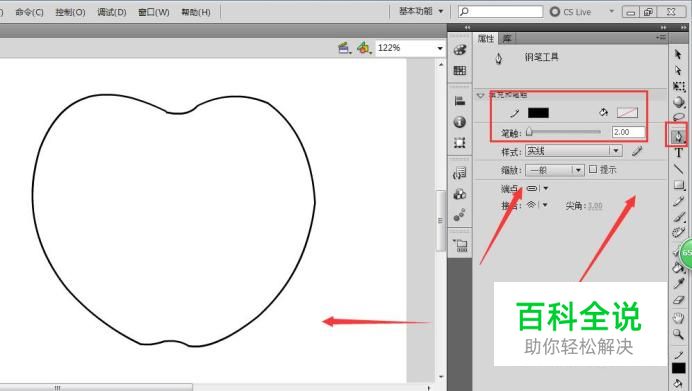
Task: Choose the Hand tool
Action: [x=678, y=317]
